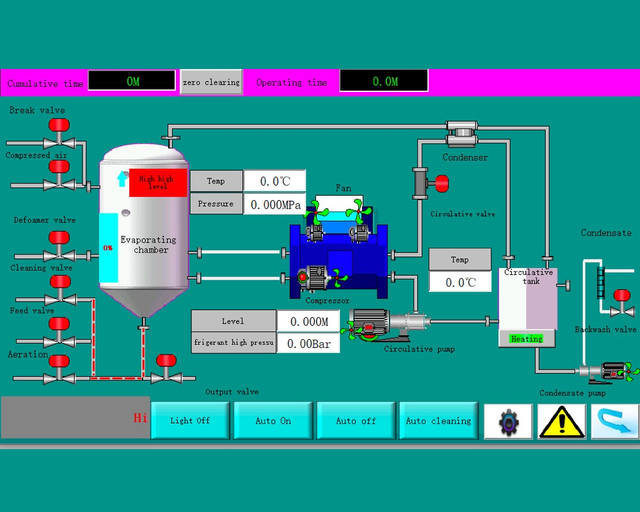
Task: Click the Pressure label box
Action: pos(216,203)
